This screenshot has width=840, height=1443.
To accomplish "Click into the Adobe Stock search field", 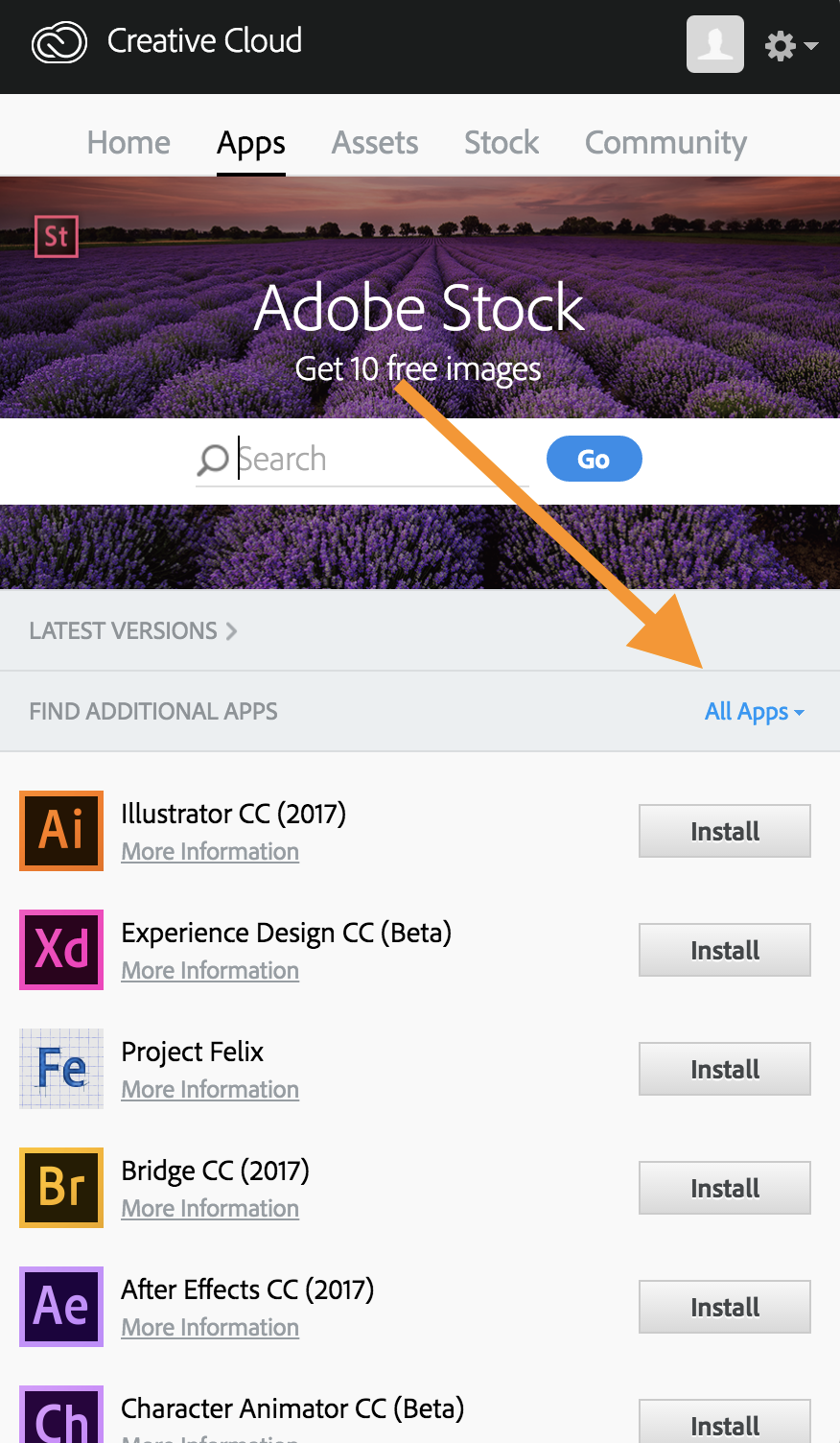I will click(x=384, y=460).
